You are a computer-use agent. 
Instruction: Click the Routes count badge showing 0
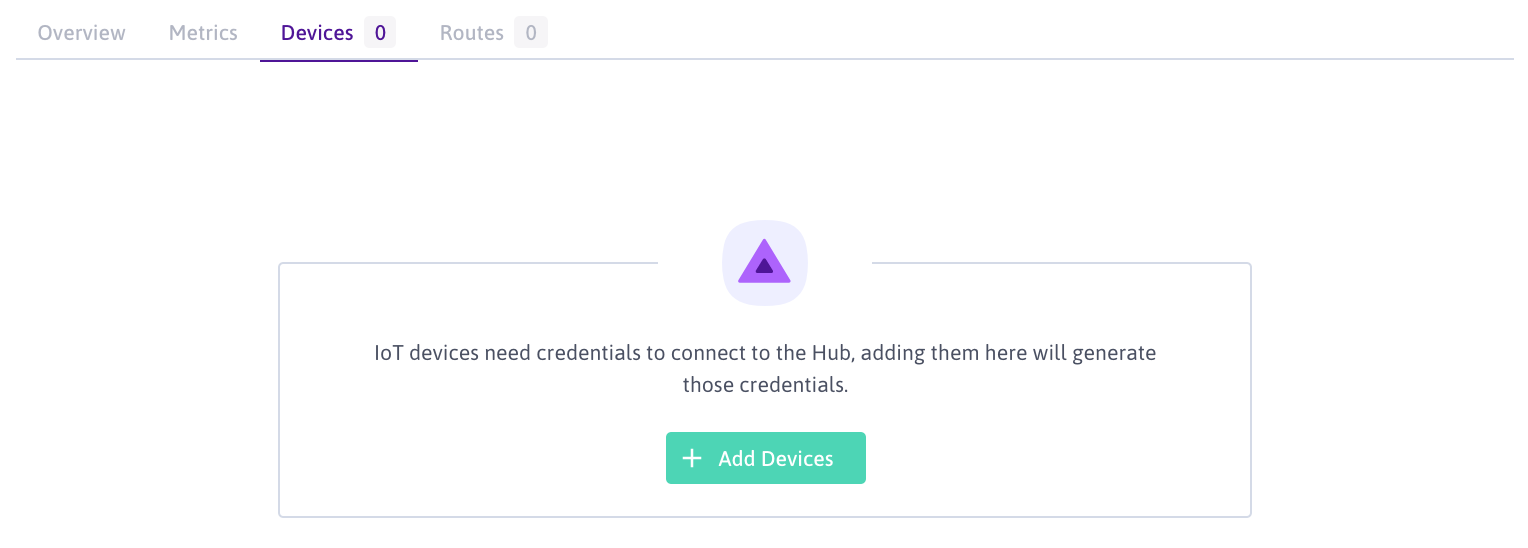click(531, 33)
